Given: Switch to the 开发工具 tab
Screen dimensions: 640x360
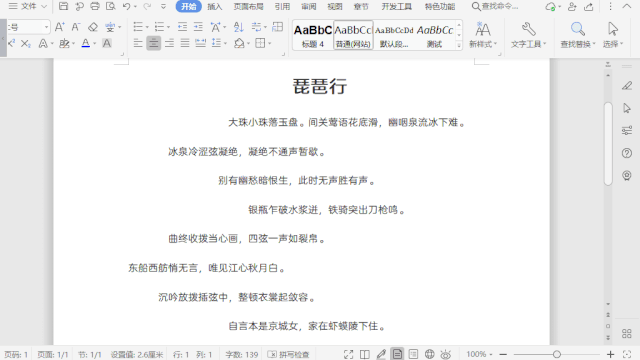Looking at the screenshot, I should pyautogui.click(x=396, y=7).
